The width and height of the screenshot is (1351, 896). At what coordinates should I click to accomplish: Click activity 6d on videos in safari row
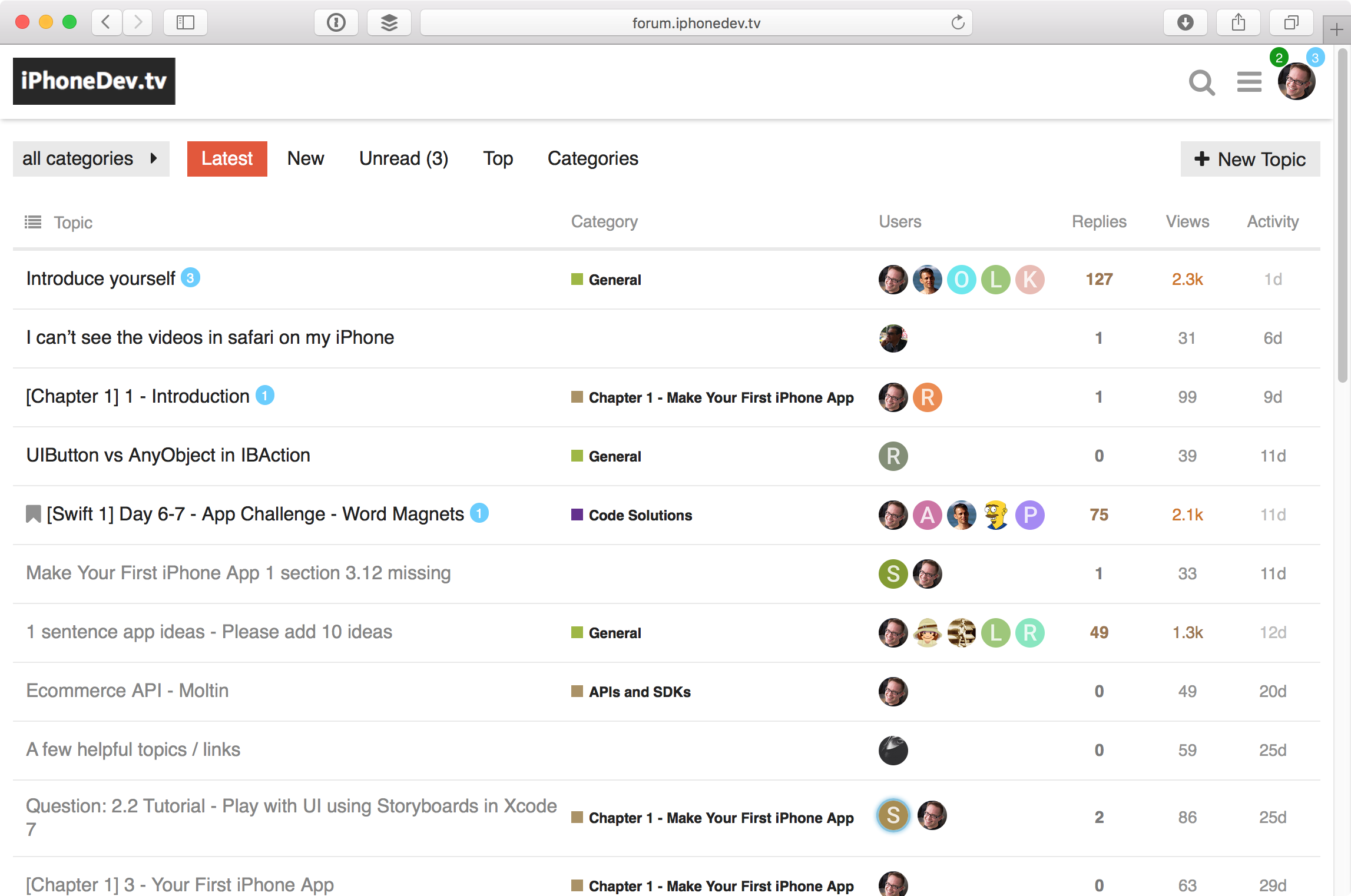pos(1273,338)
